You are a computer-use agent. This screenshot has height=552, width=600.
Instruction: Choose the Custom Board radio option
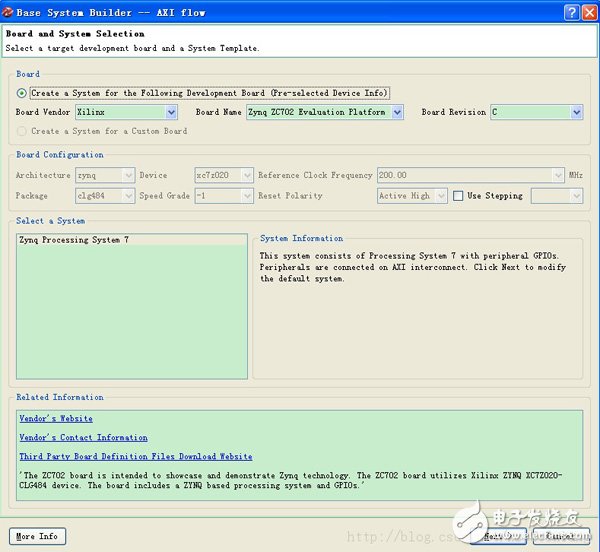point(23,131)
